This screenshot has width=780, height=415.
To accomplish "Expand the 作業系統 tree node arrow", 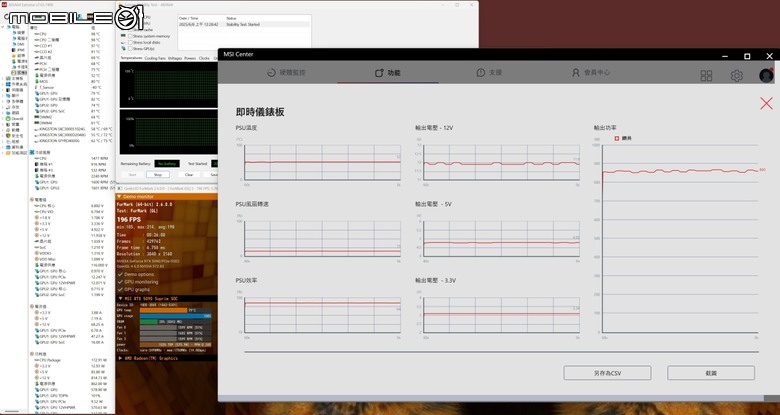I will point(3,84).
